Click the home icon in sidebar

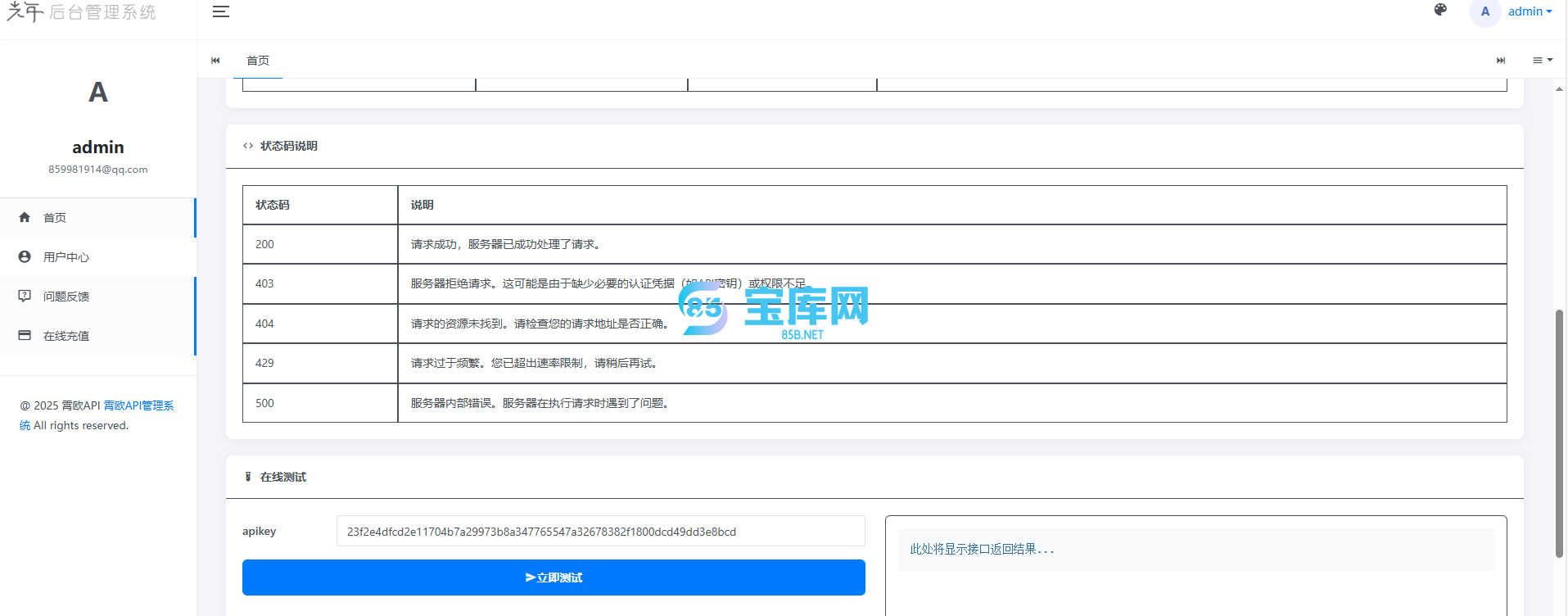(x=25, y=217)
